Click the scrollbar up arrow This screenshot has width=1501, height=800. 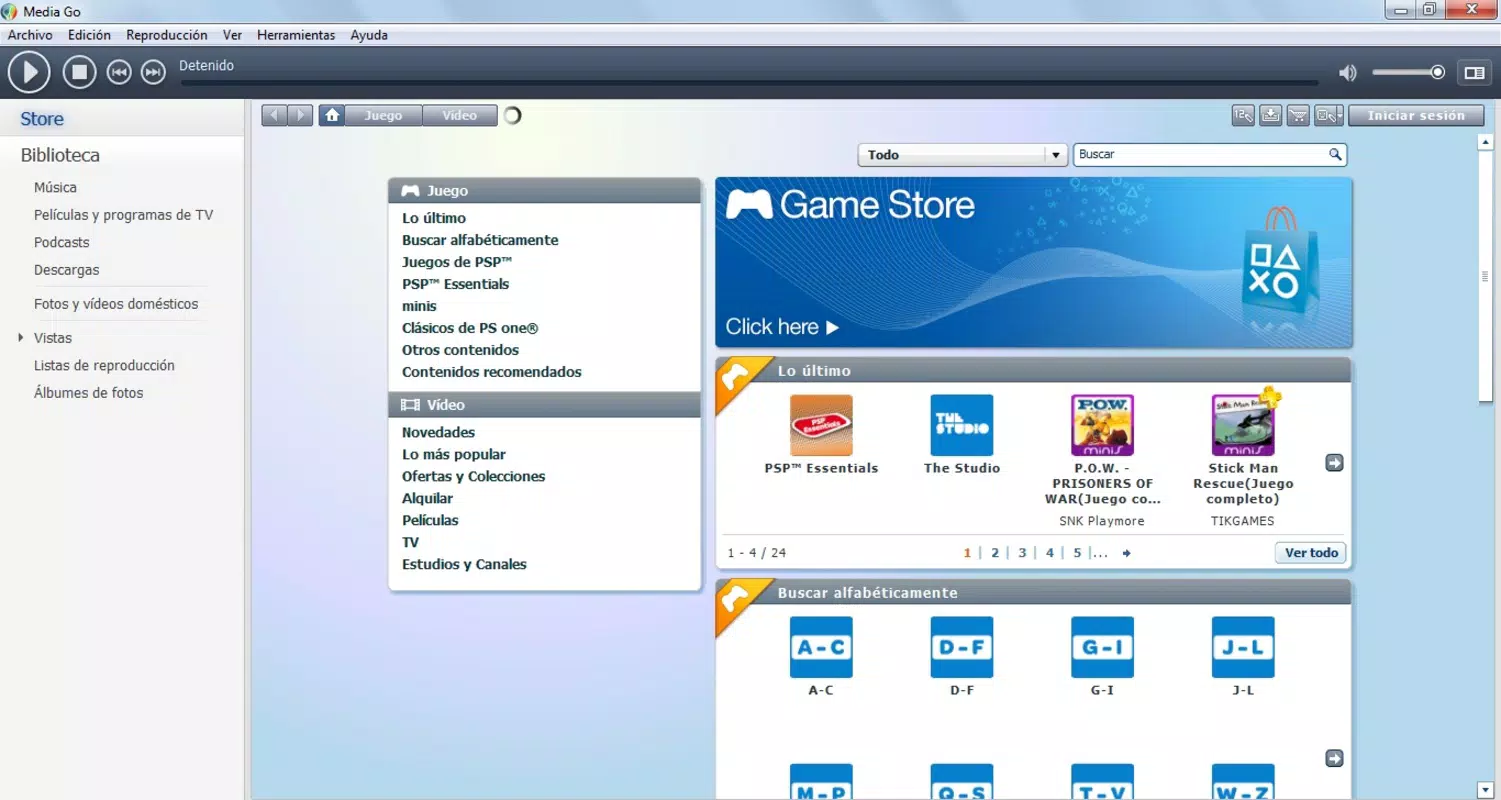1485,142
